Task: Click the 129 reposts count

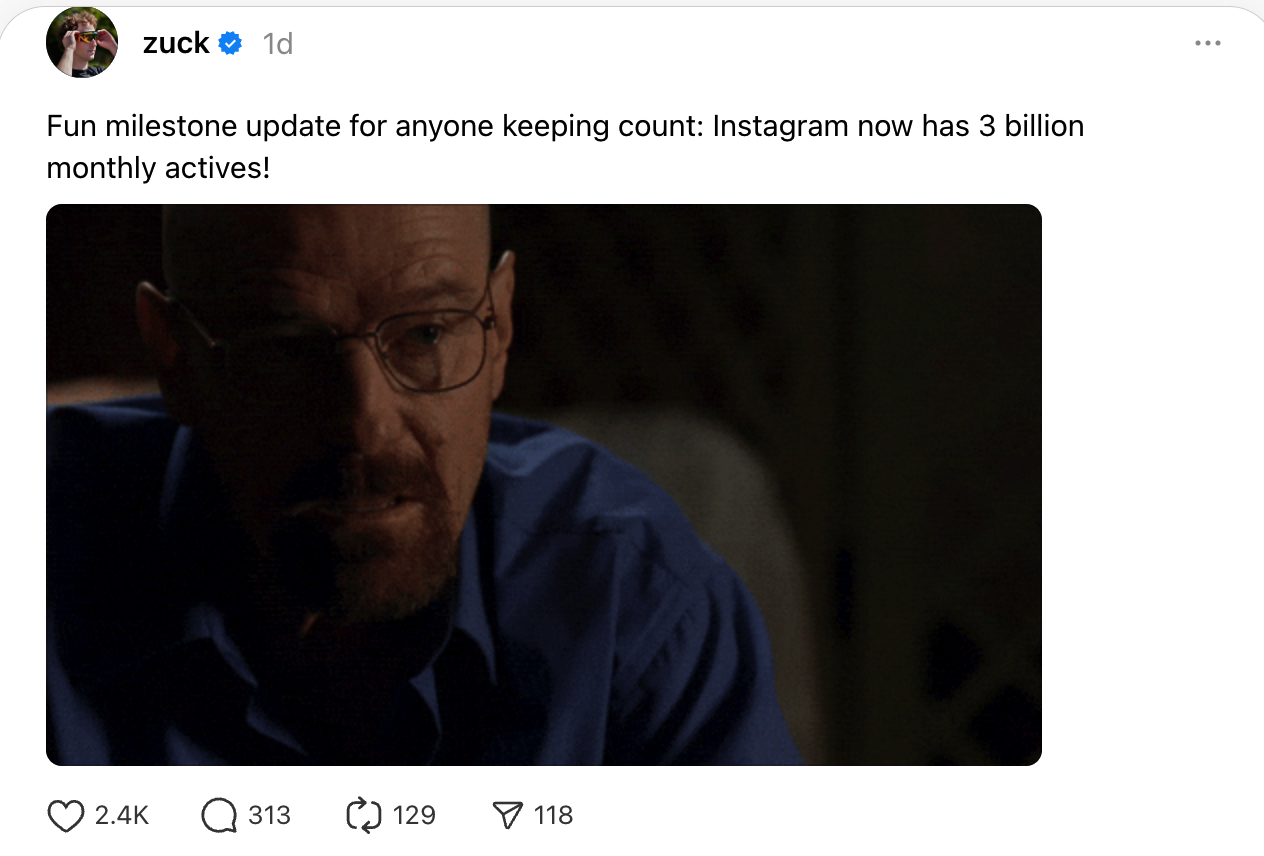Action: click(414, 816)
